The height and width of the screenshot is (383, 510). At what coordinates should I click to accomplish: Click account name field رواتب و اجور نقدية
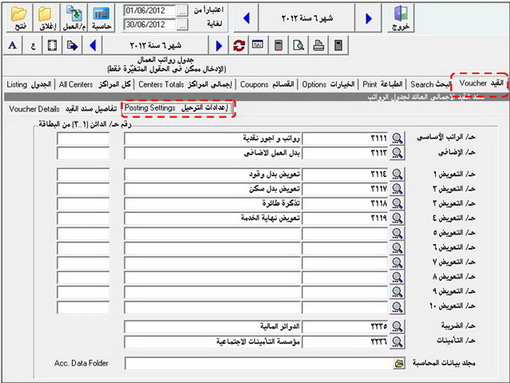(x=213, y=138)
